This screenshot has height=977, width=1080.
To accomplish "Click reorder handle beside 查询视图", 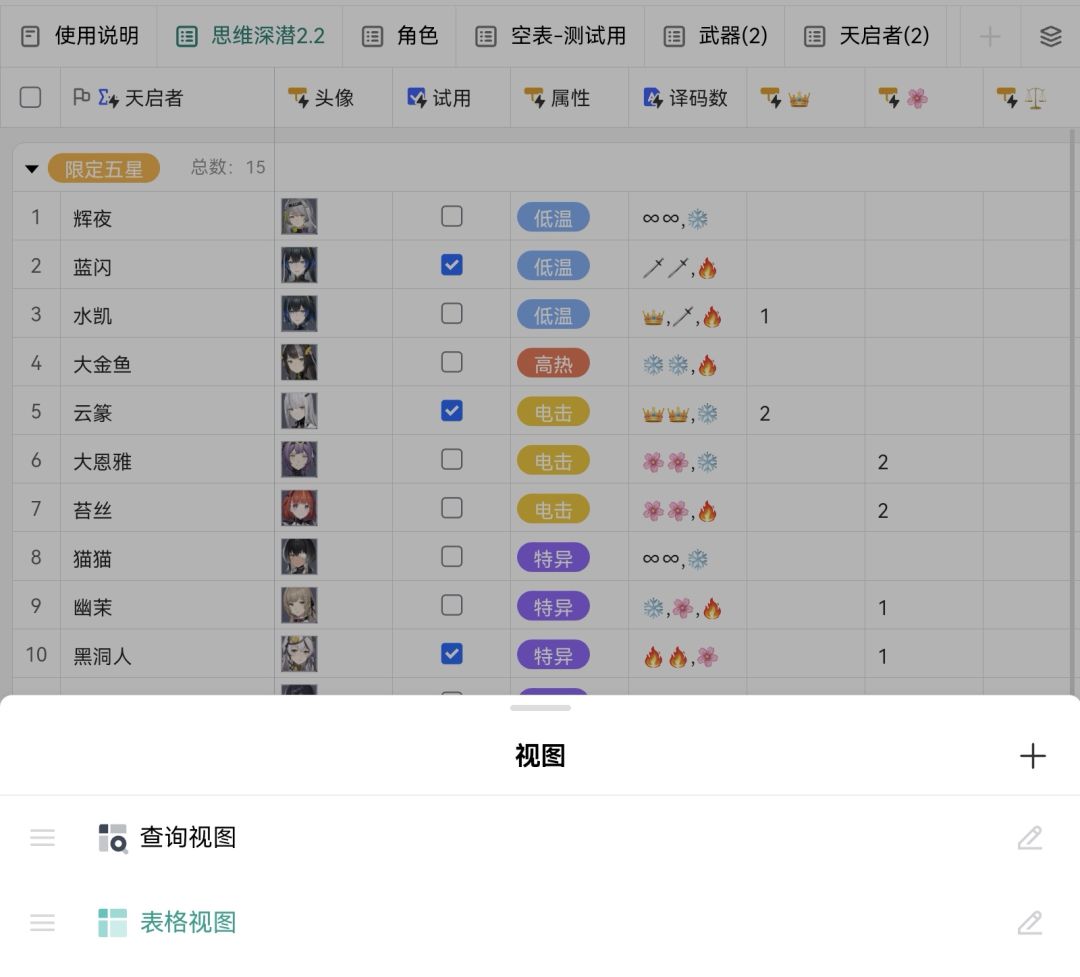I will click(43, 838).
